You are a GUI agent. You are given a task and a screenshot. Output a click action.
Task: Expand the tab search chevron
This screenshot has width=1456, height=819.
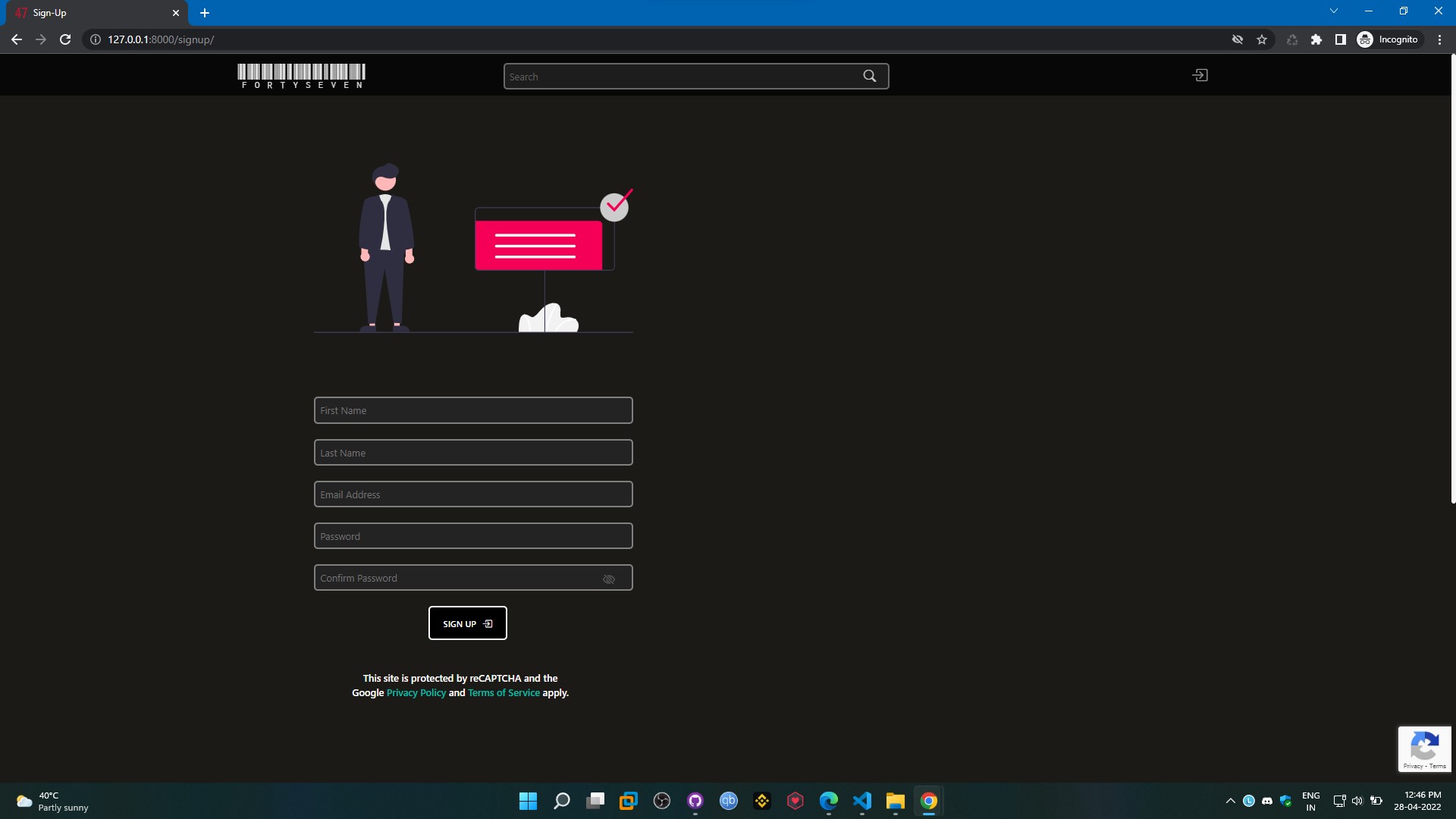click(1333, 11)
